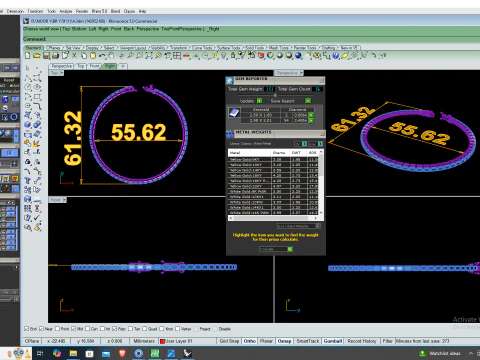The width and height of the screenshot is (480, 360).
Task: Show hidden system tray icons chevron
Action: (471, 353)
